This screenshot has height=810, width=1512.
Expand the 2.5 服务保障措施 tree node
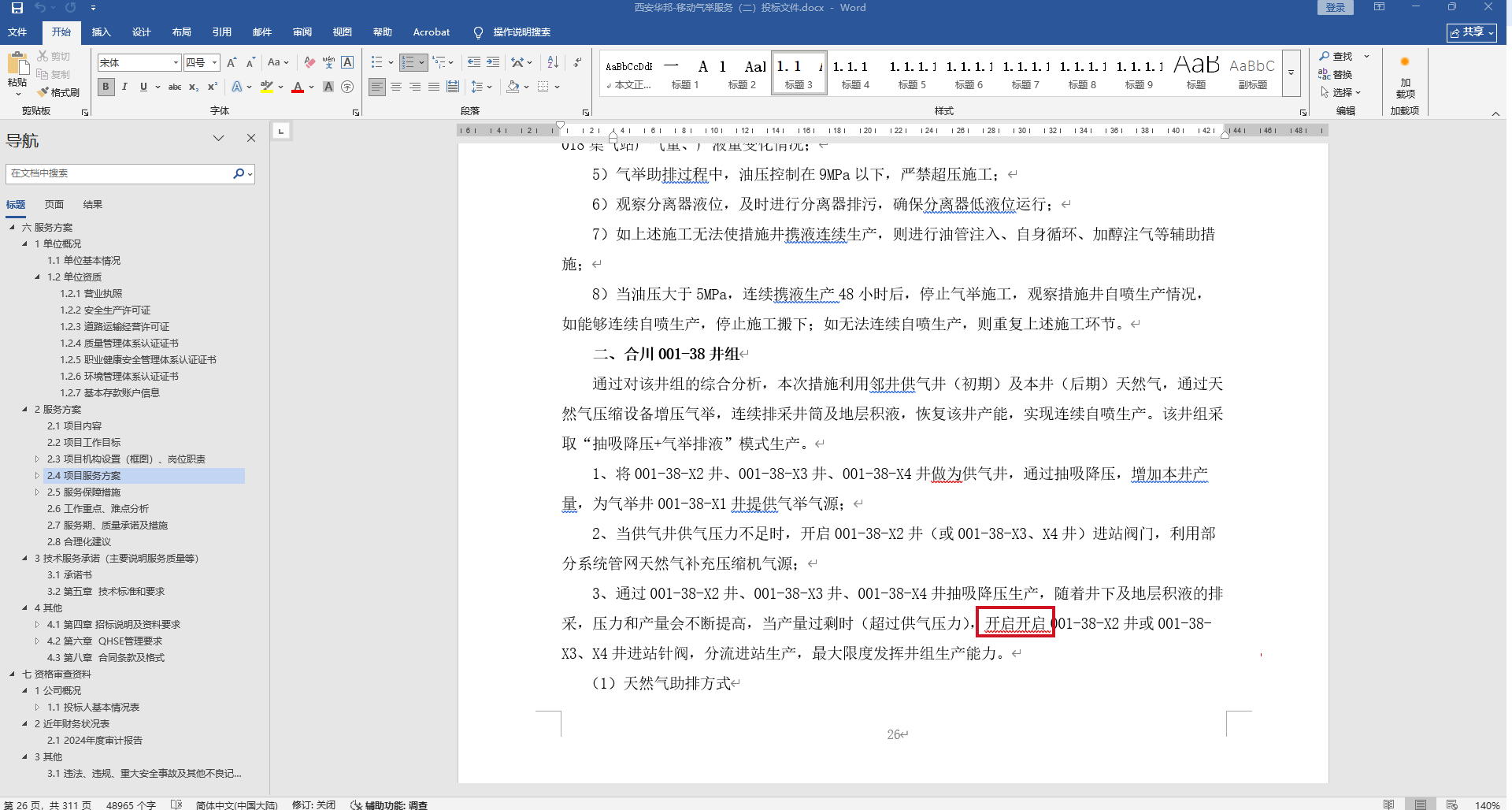(x=37, y=492)
